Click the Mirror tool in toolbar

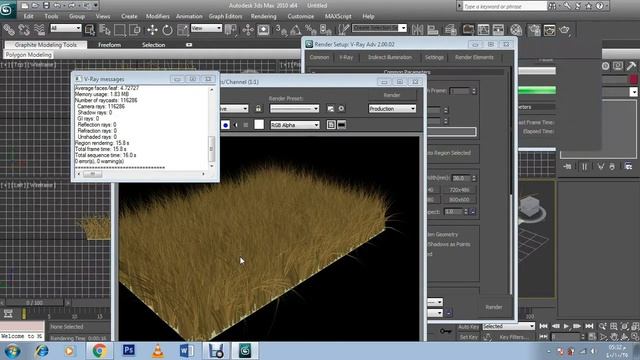(x=417, y=30)
